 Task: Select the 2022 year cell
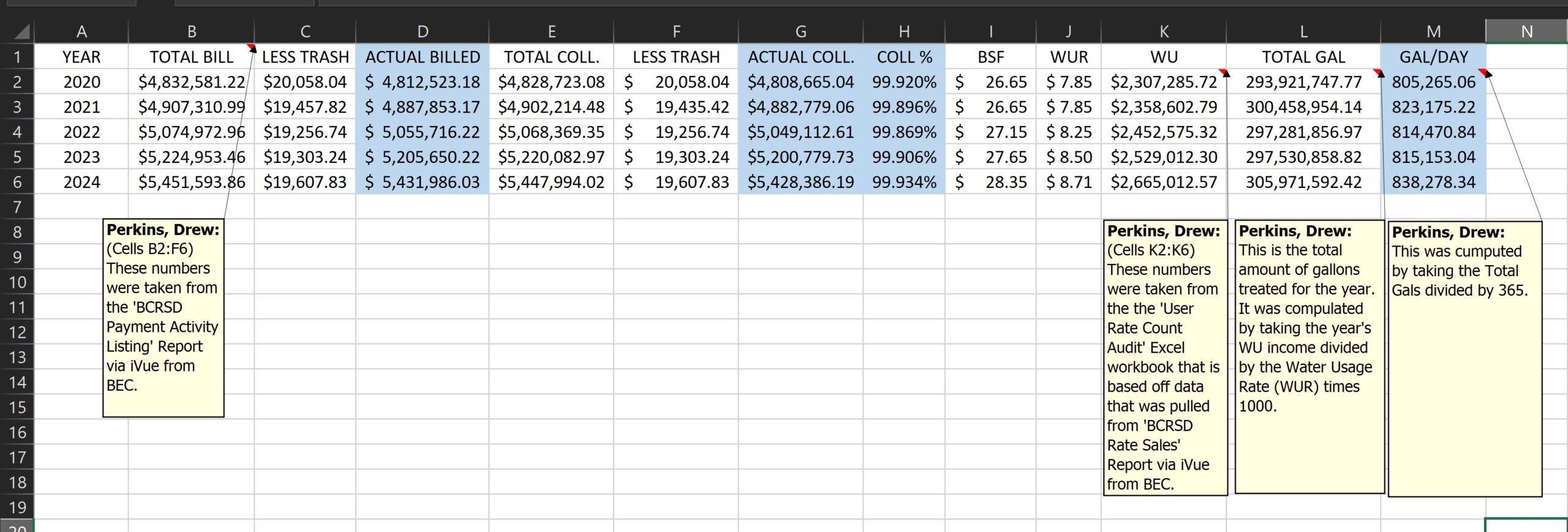pos(81,132)
